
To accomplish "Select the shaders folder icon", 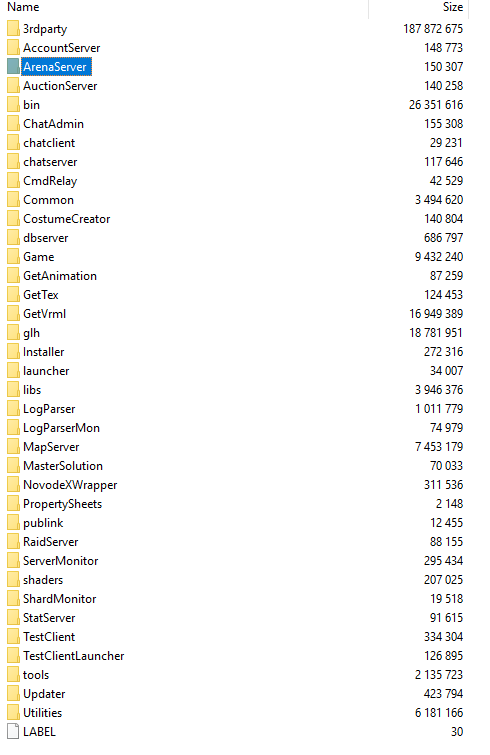I will (x=13, y=580).
